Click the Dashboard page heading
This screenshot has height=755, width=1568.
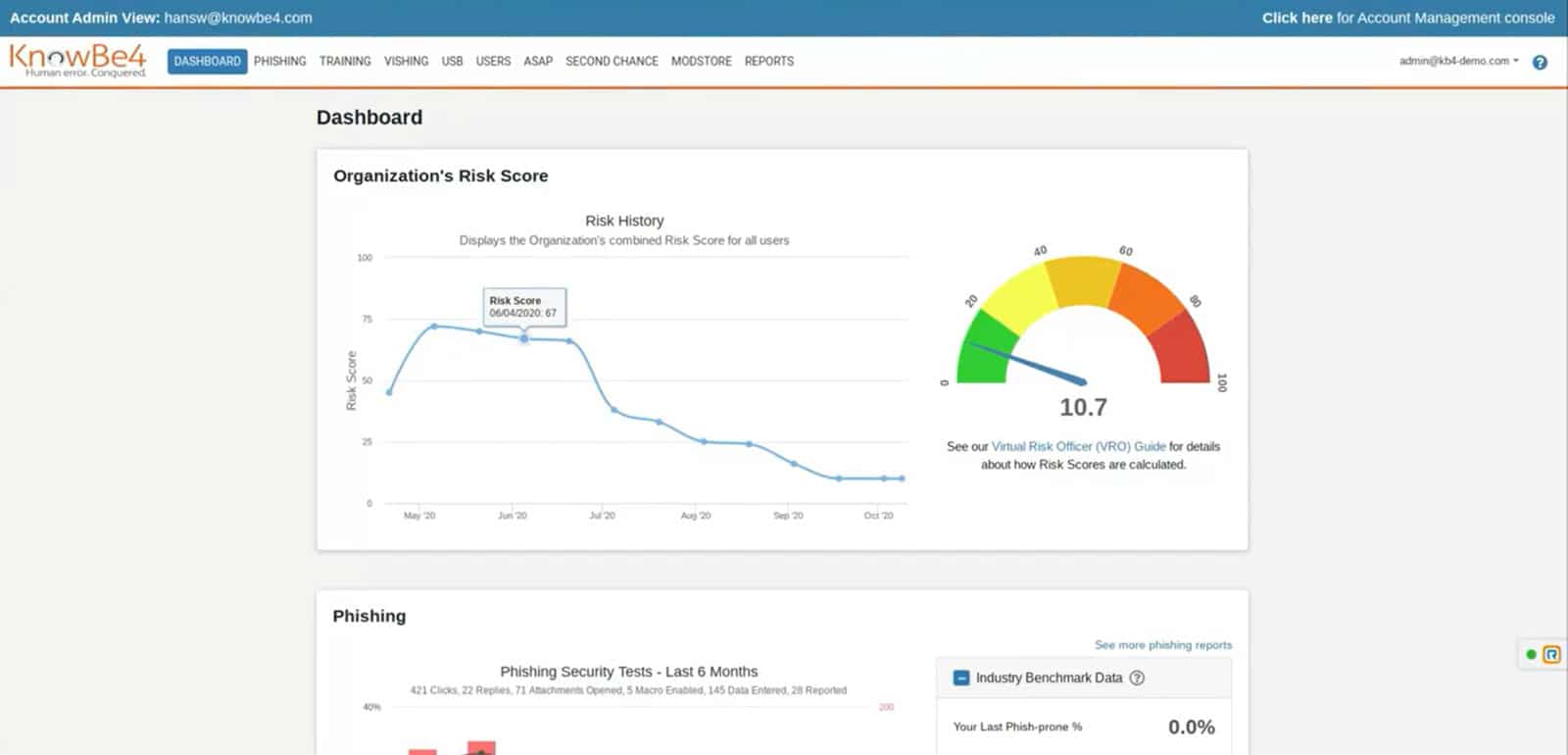(x=369, y=118)
